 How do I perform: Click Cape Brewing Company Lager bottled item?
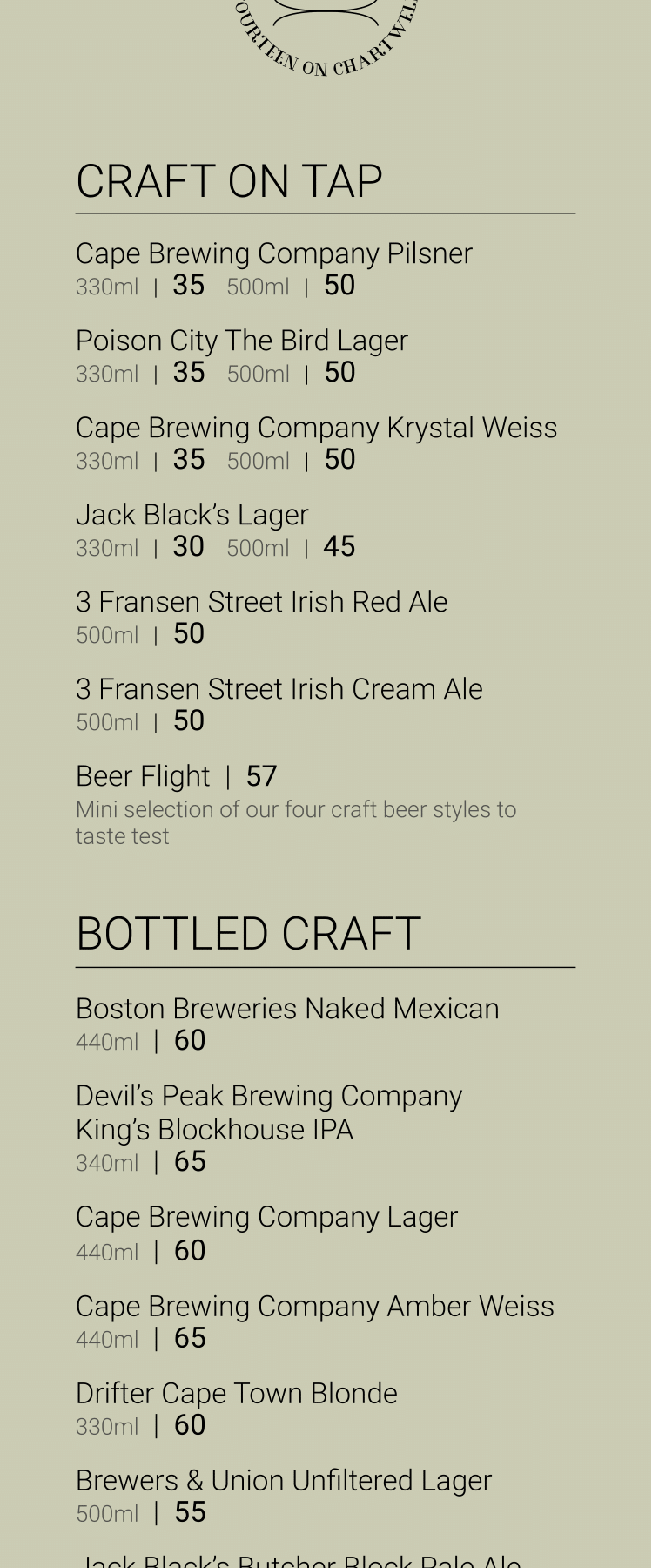(266, 1217)
